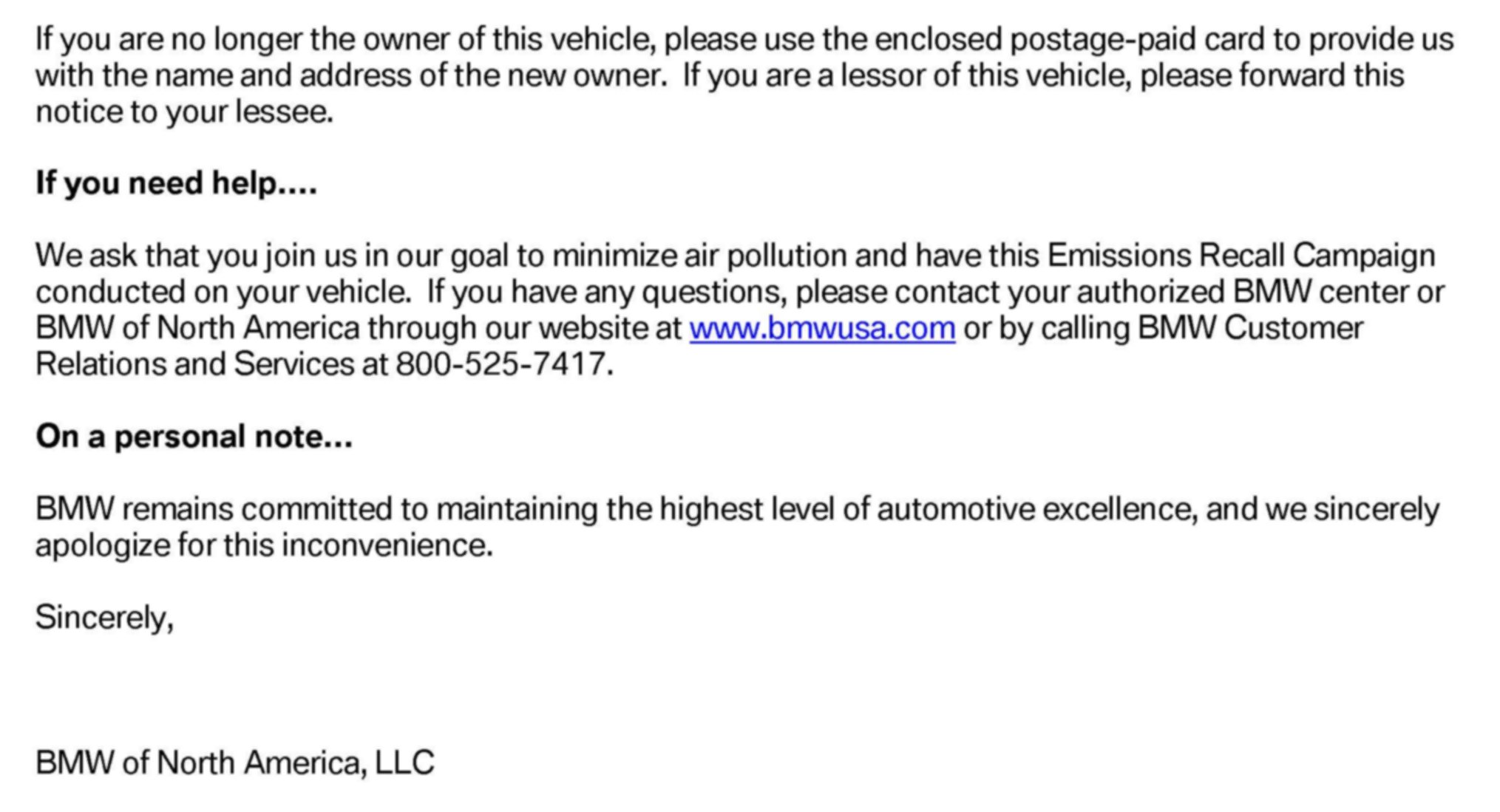Click the text "notice to your lessee."
Image resolution: width=1500 pixels, height=812 pixels.
(x=184, y=112)
